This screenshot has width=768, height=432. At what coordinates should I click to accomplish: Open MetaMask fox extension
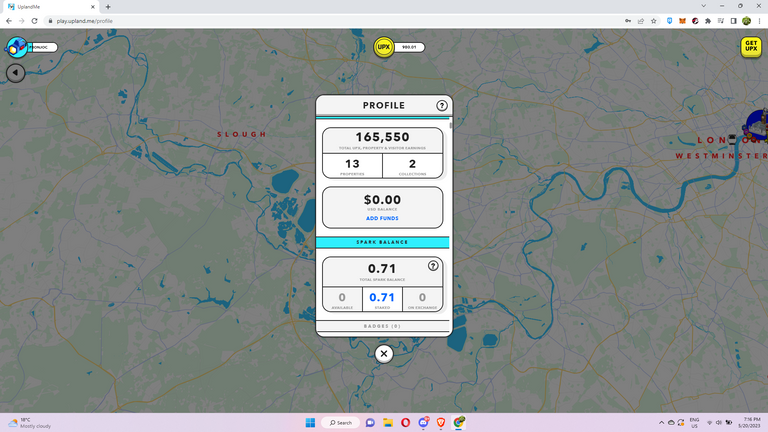click(682, 21)
